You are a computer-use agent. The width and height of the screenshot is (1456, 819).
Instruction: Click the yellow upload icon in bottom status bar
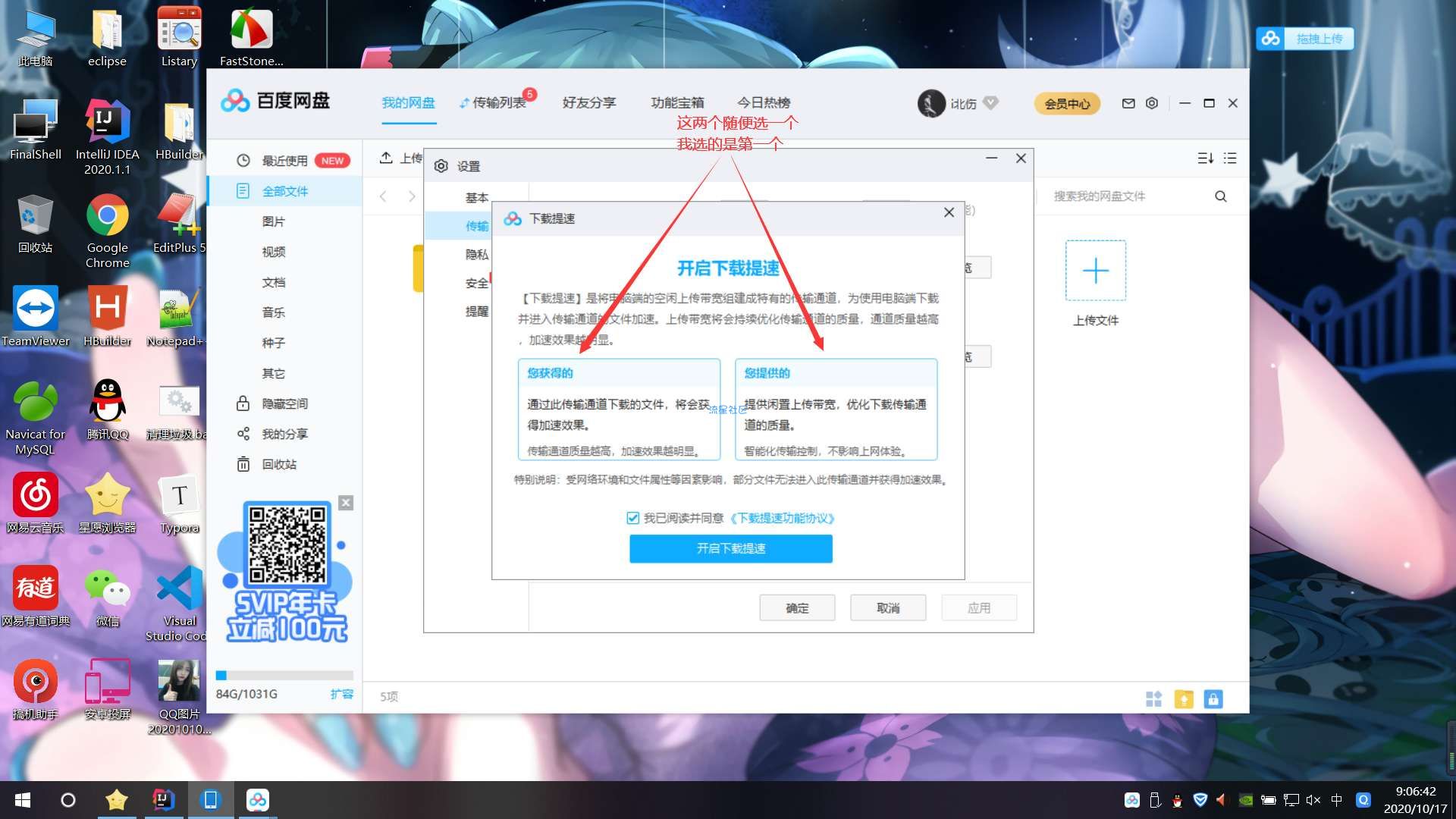1184,698
